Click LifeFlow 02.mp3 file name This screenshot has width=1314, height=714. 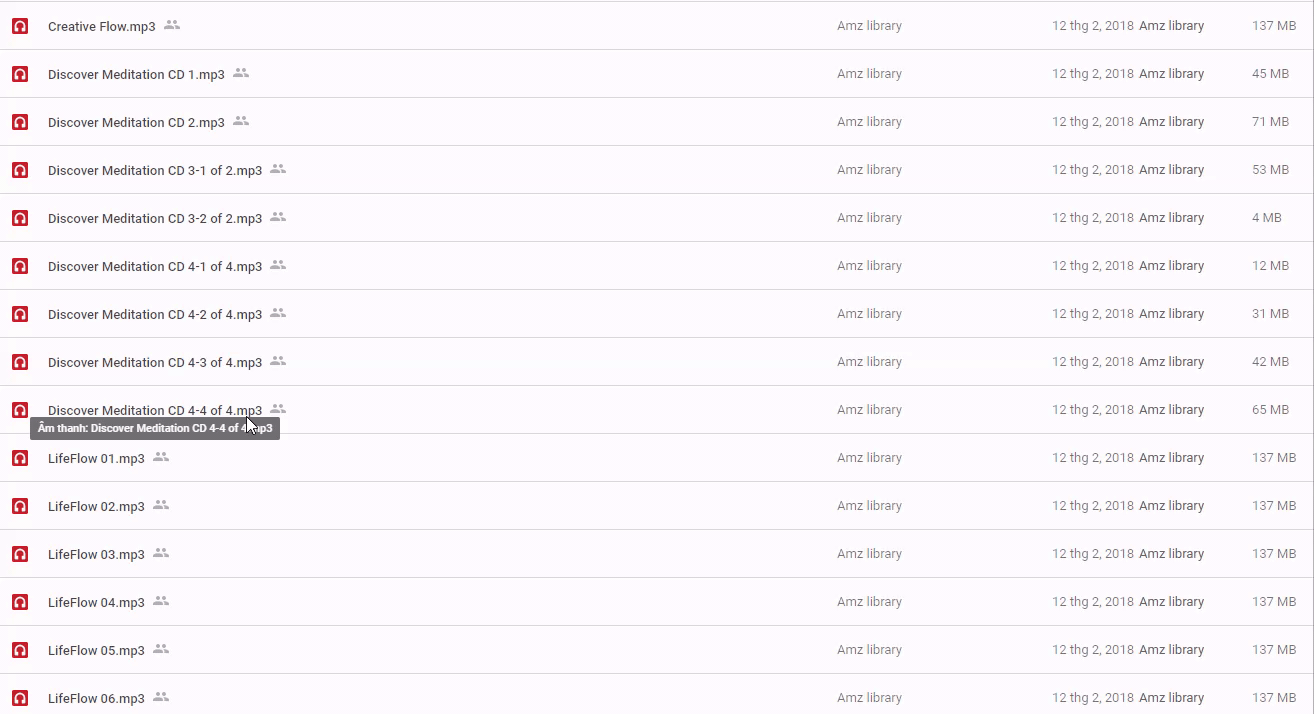[96, 506]
